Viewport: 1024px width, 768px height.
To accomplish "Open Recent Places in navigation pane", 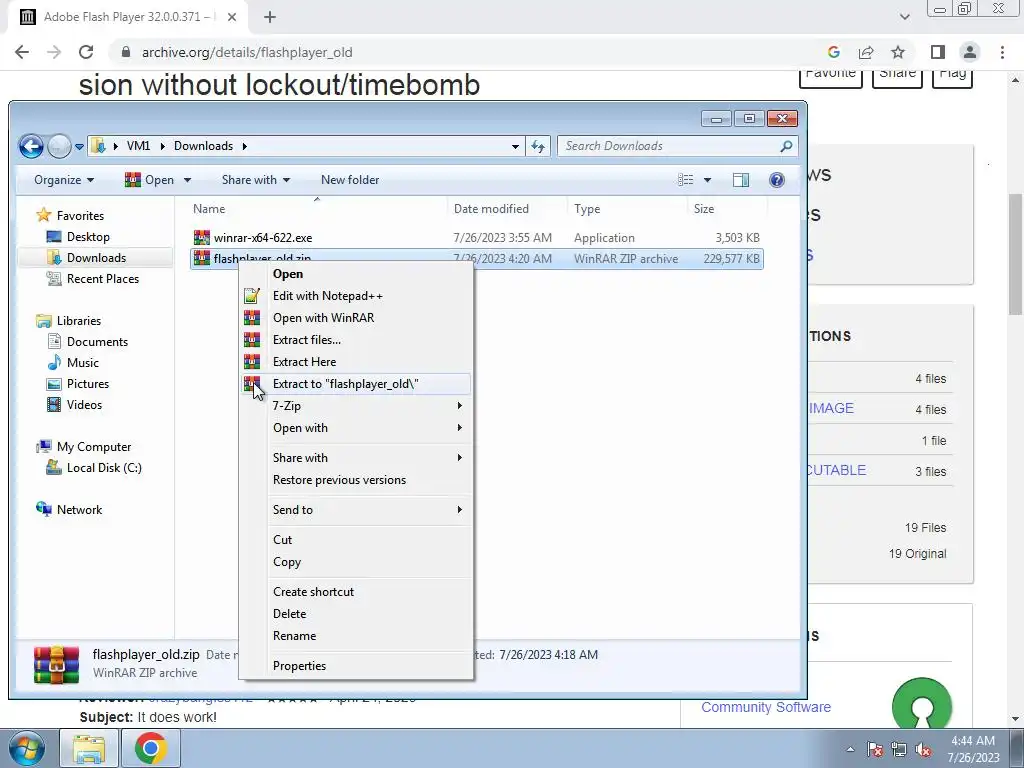I will coord(92,279).
